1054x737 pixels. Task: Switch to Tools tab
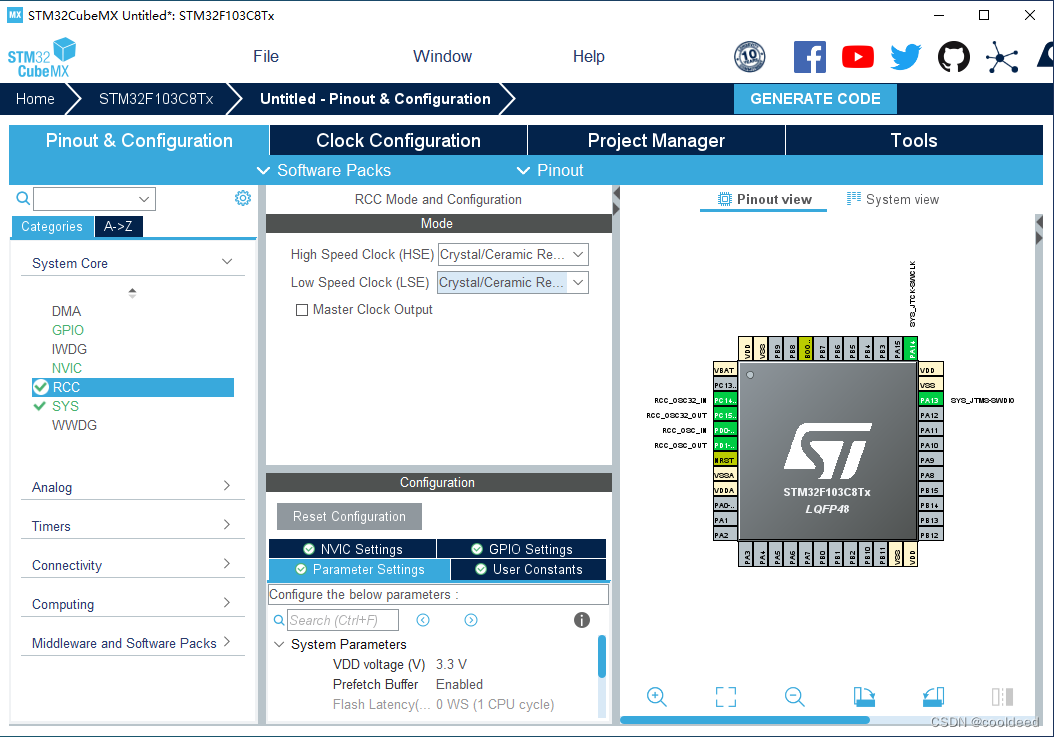point(914,141)
